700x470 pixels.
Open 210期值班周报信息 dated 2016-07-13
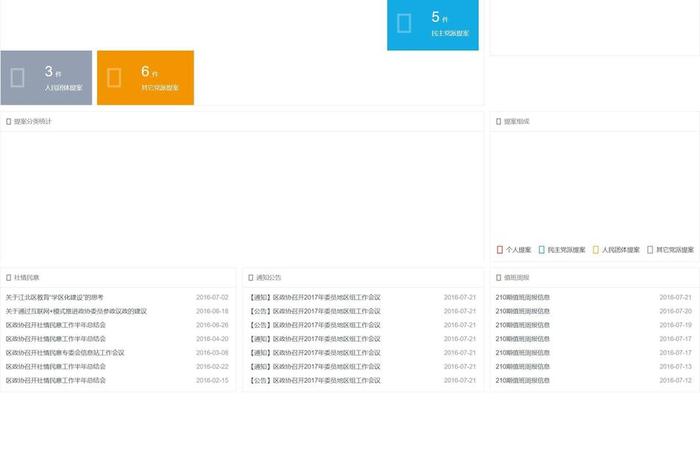(522, 366)
